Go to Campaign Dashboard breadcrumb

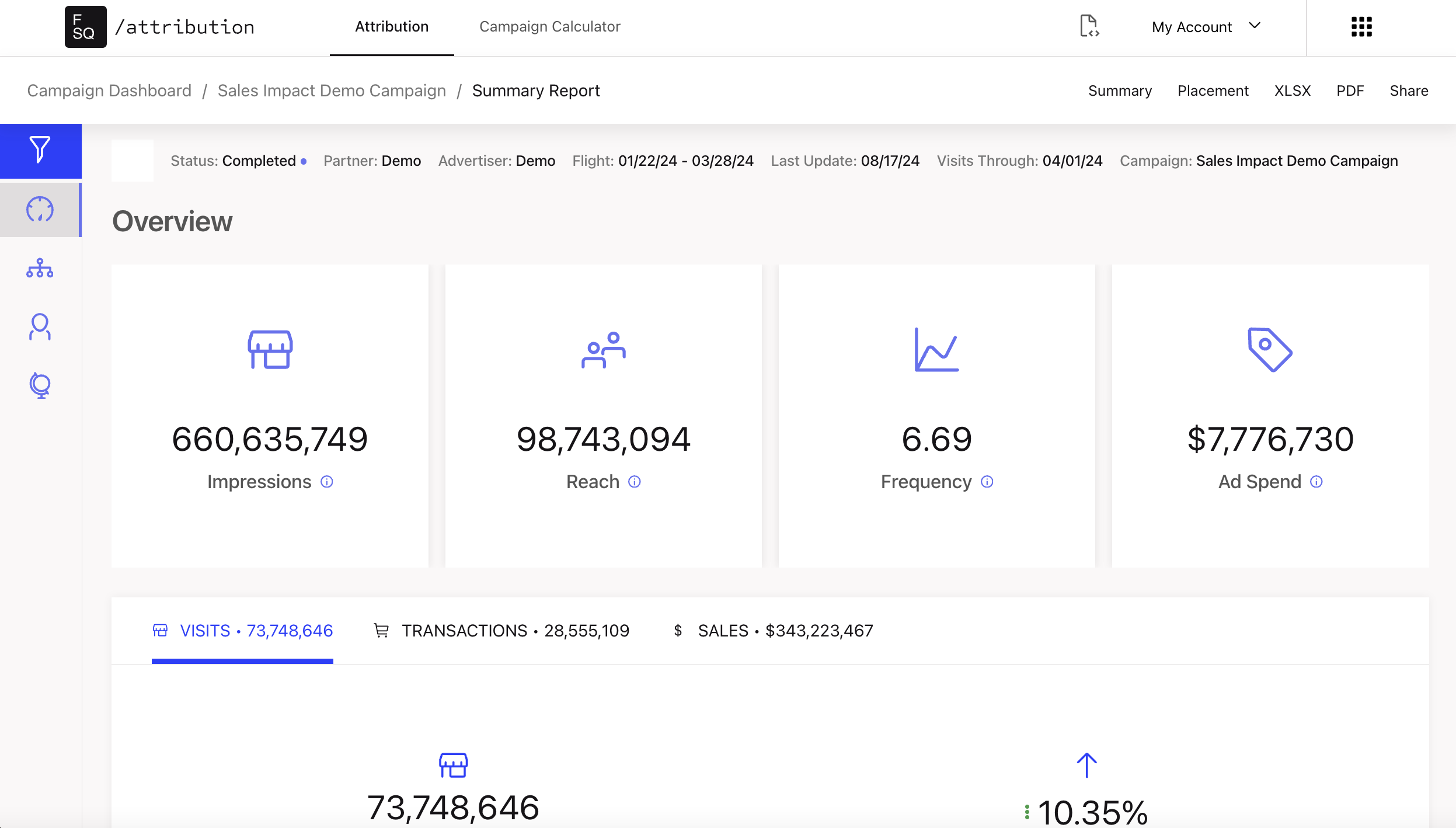[x=109, y=91]
